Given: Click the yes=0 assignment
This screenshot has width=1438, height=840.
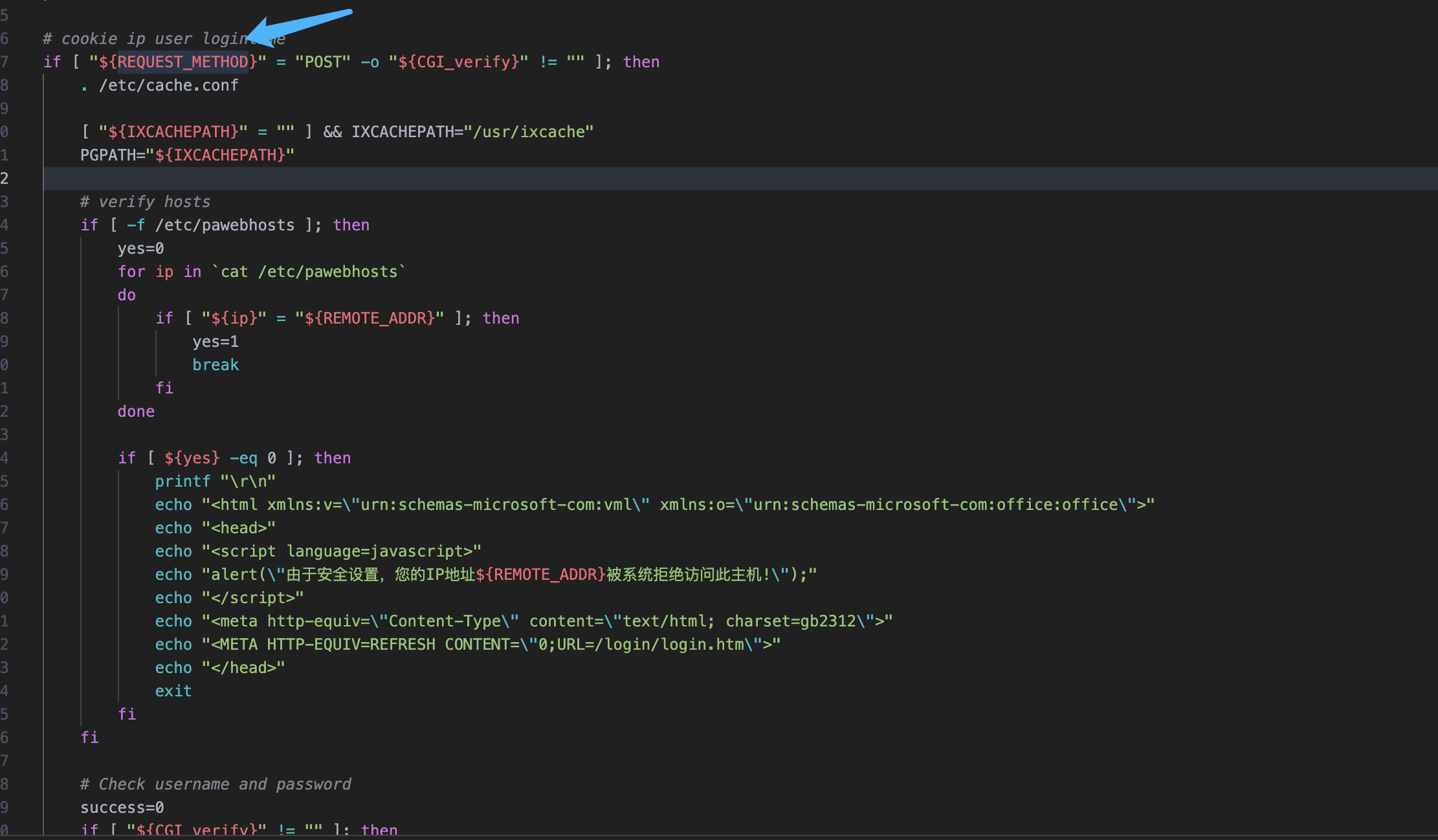Looking at the screenshot, I should [x=140, y=249].
